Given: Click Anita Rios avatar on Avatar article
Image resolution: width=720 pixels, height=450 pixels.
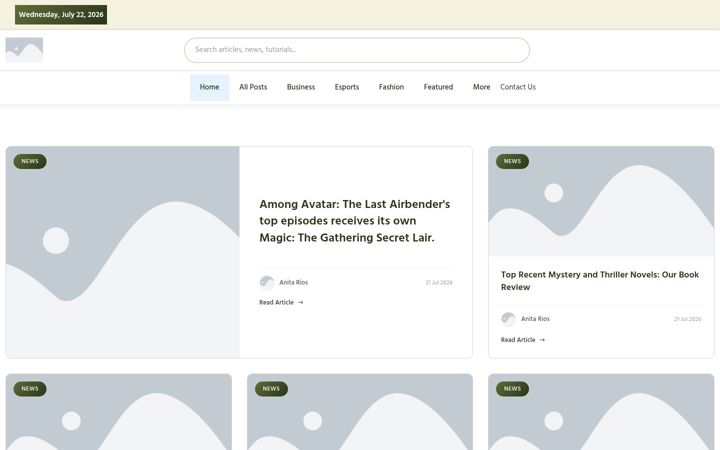Looking at the screenshot, I should click(267, 282).
